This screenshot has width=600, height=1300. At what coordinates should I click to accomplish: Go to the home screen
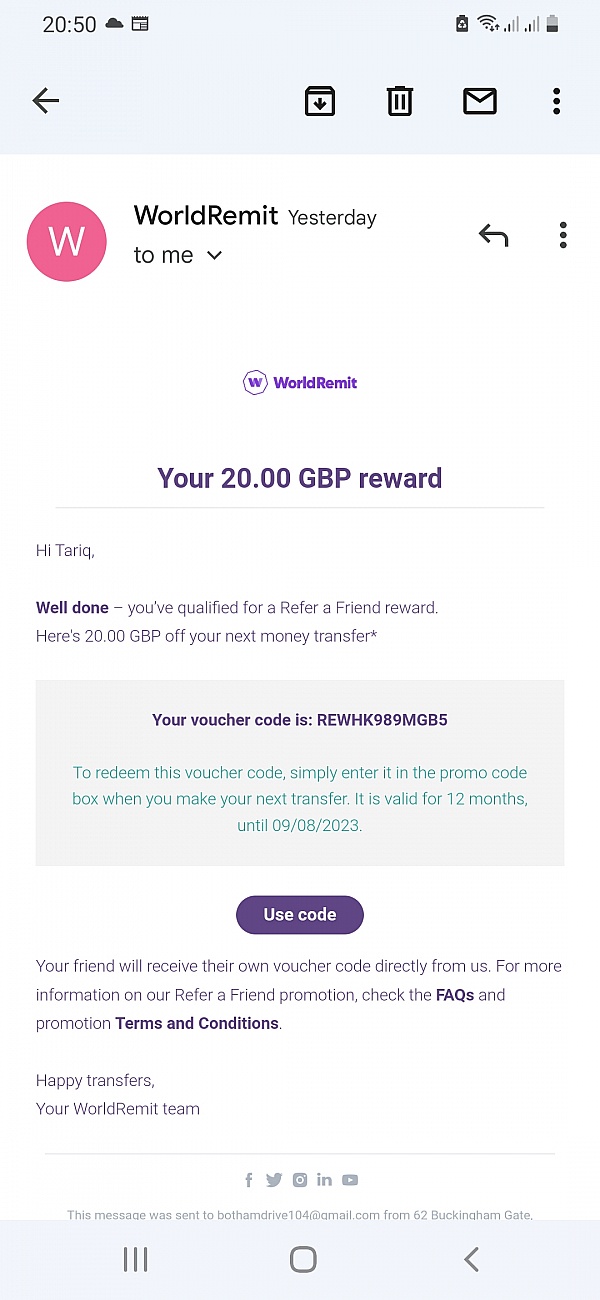[x=303, y=1259]
